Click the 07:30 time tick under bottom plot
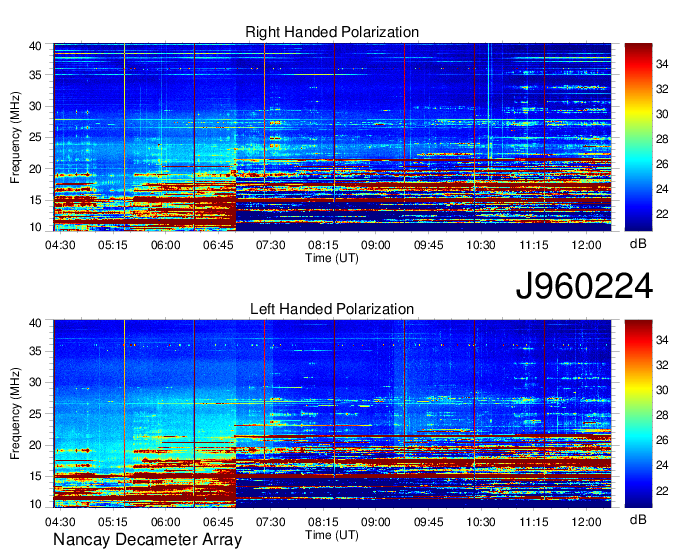 271,522
